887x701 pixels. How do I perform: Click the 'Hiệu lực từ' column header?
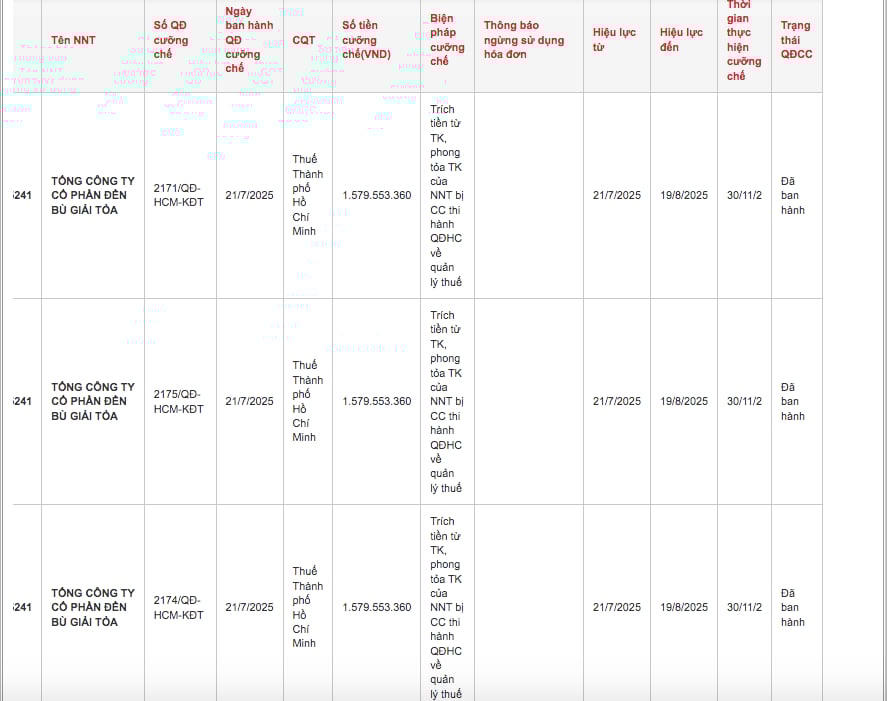click(x=614, y=40)
